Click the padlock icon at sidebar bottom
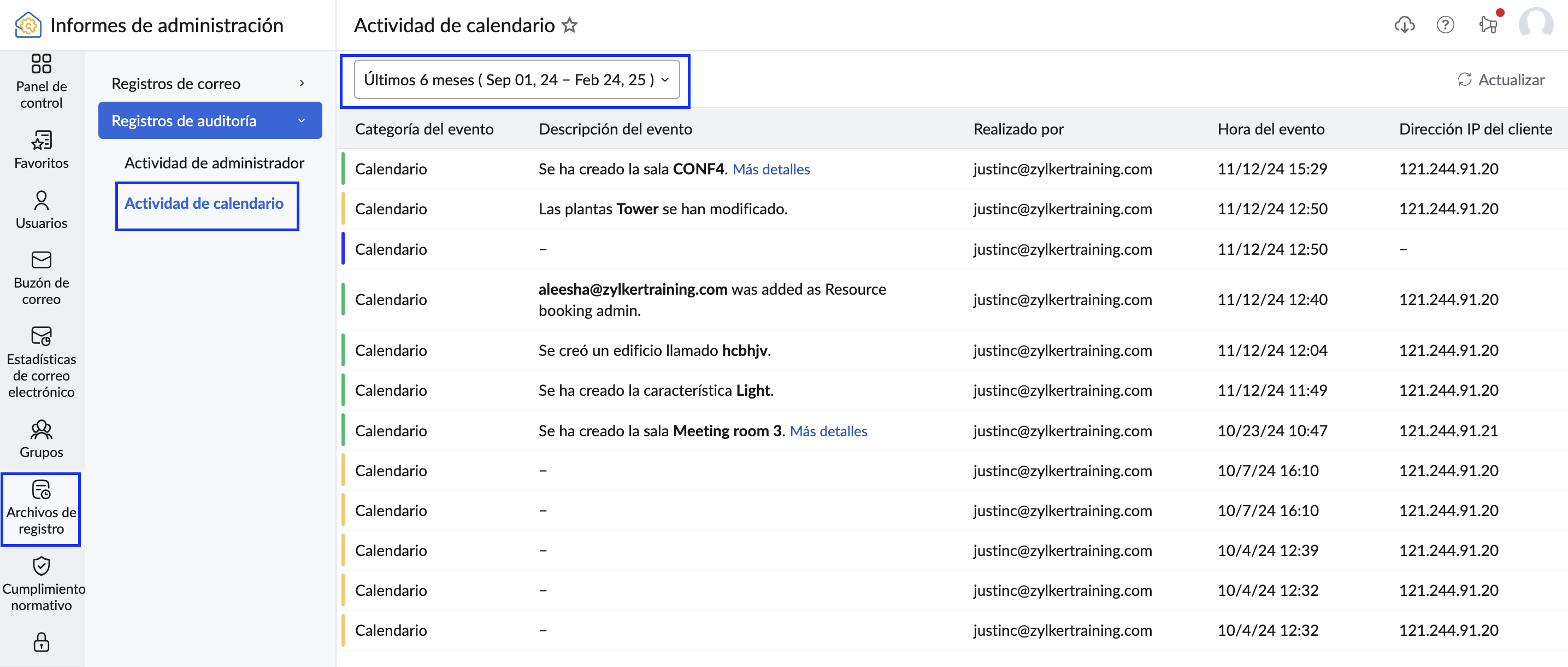 [x=42, y=642]
